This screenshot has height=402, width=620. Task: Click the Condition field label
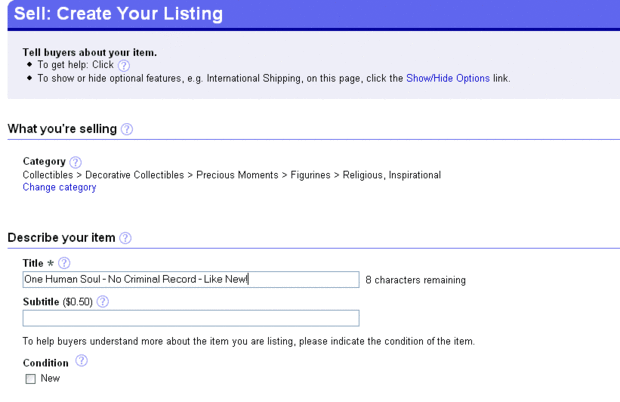point(46,362)
